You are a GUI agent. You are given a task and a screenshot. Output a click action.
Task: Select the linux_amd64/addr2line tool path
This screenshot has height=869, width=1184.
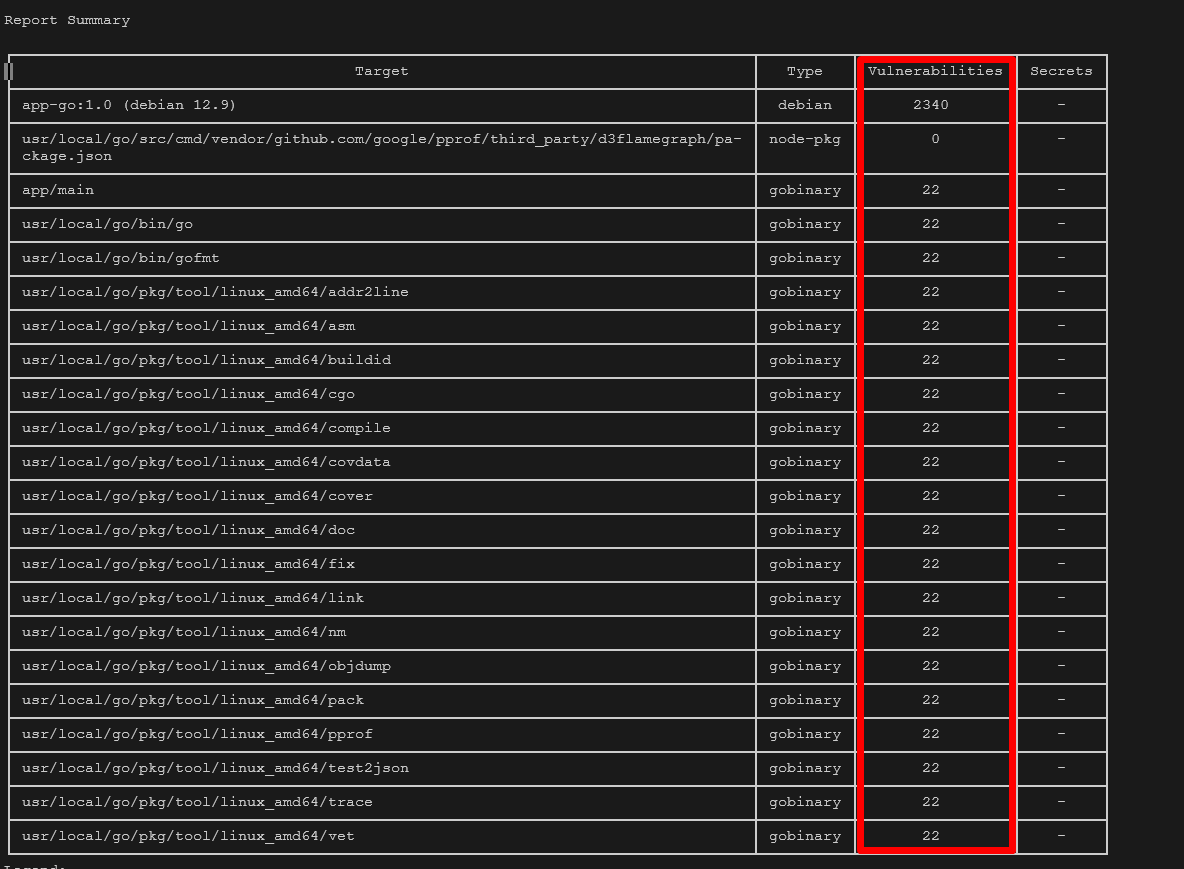coord(215,292)
